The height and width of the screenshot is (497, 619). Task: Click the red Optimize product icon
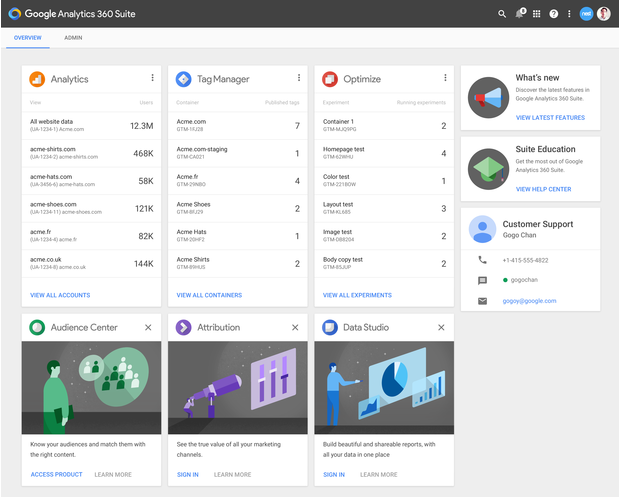(330, 79)
